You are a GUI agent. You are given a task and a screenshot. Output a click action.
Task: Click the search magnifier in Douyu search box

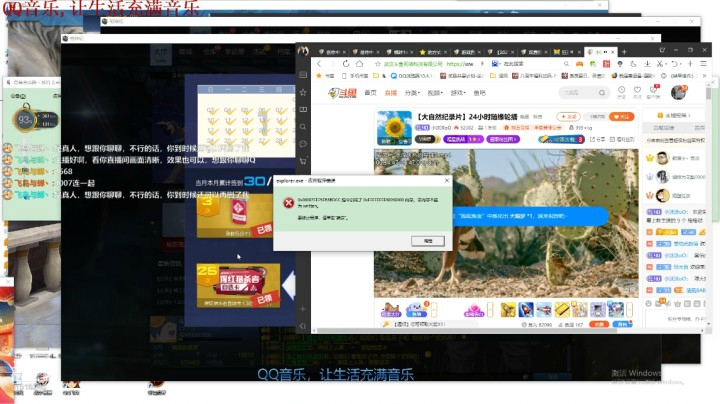click(602, 93)
